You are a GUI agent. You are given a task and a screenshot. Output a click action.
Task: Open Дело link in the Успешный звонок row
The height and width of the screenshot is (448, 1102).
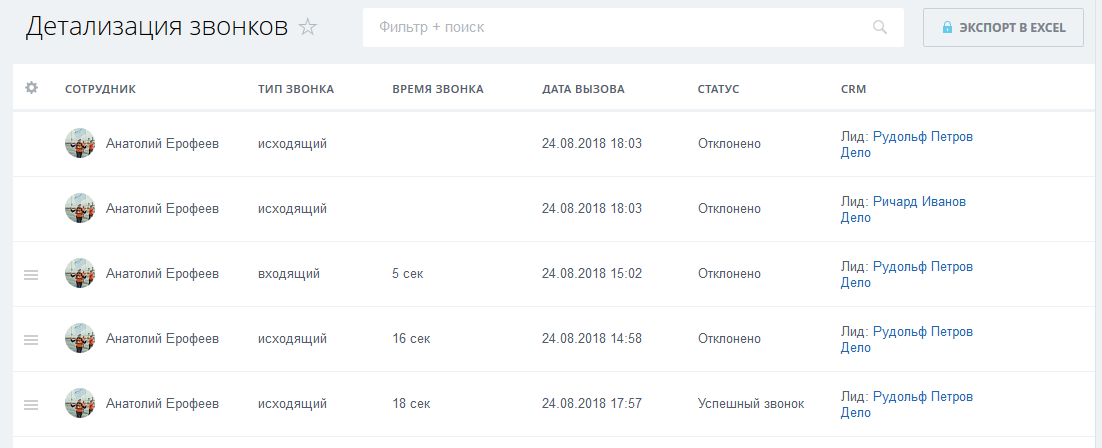tap(855, 413)
